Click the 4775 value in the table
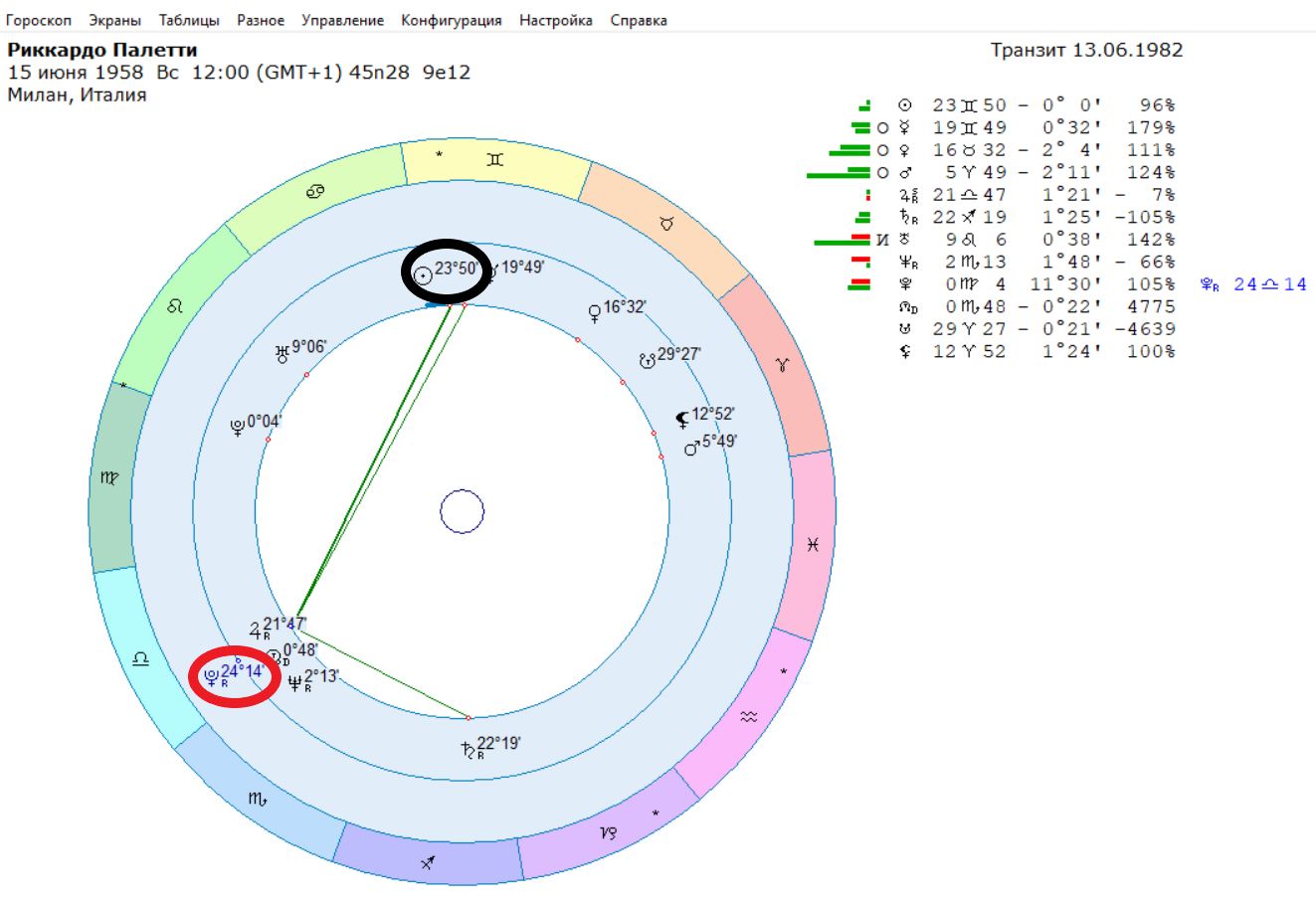 [1151, 306]
